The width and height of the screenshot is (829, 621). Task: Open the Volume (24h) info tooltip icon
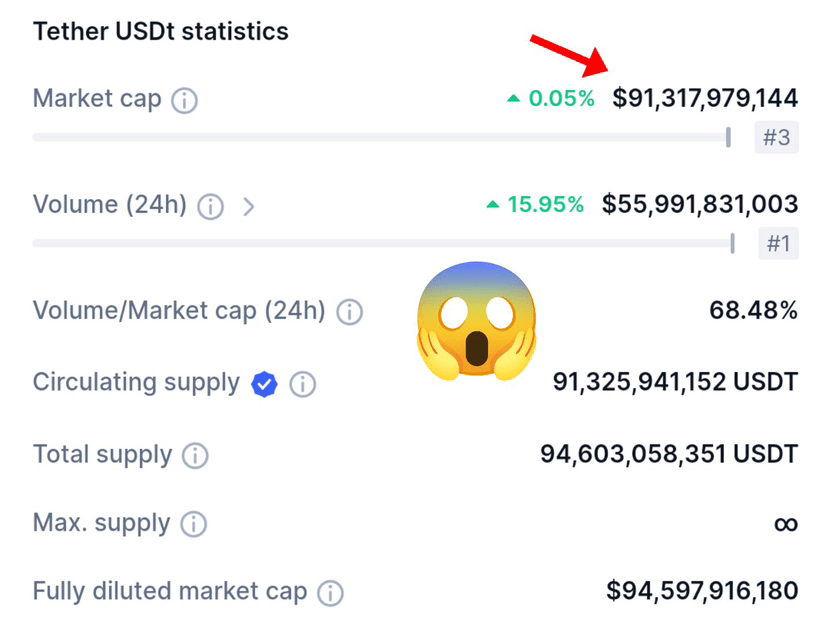click(x=210, y=206)
